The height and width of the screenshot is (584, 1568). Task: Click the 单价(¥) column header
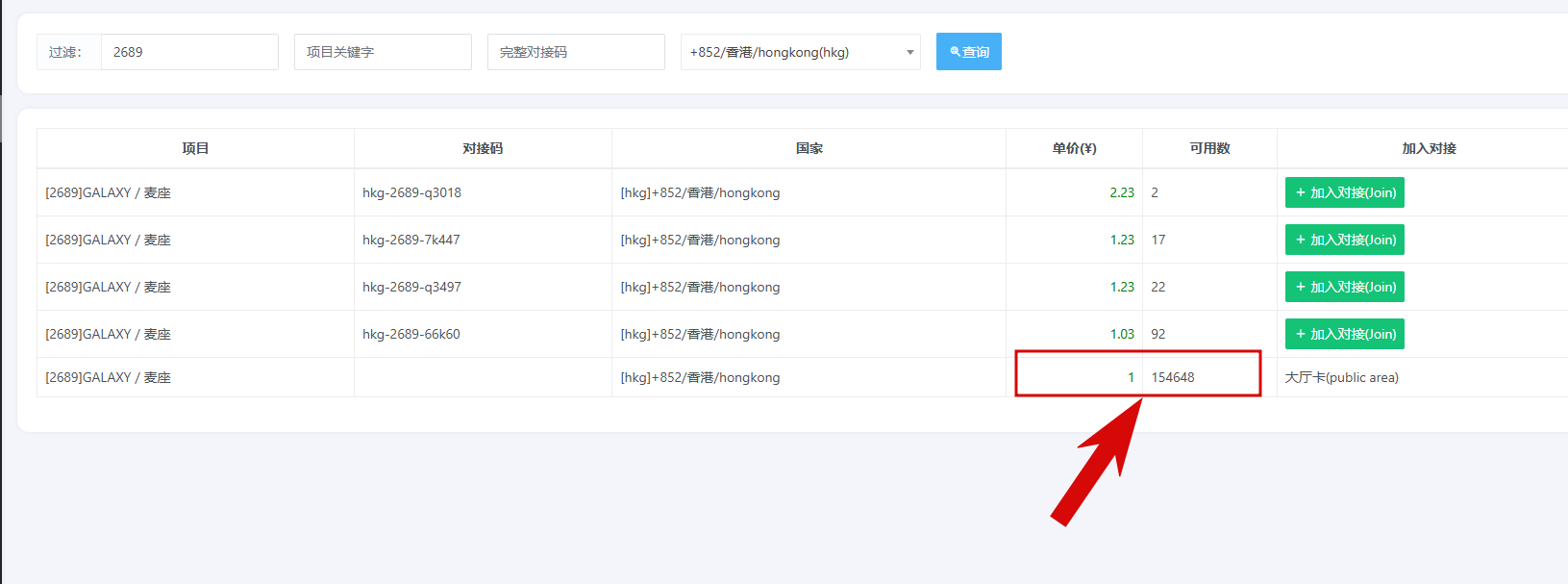tap(1074, 148)
